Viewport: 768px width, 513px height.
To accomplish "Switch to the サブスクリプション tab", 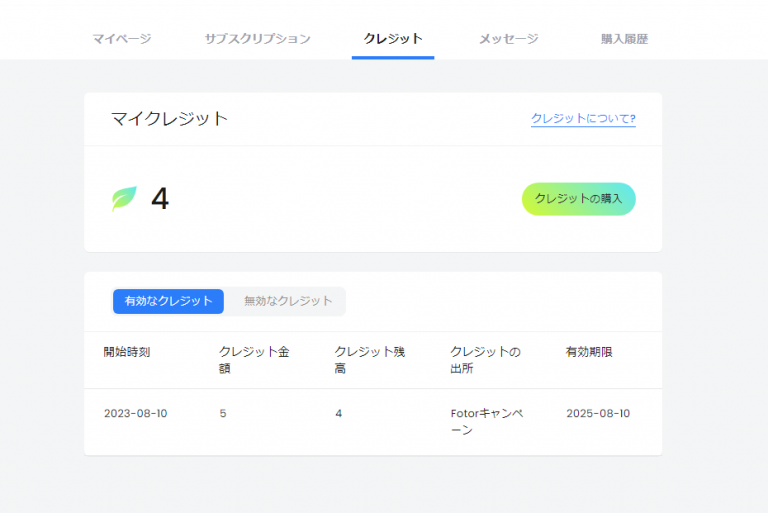I will click(x=257, y=39).
